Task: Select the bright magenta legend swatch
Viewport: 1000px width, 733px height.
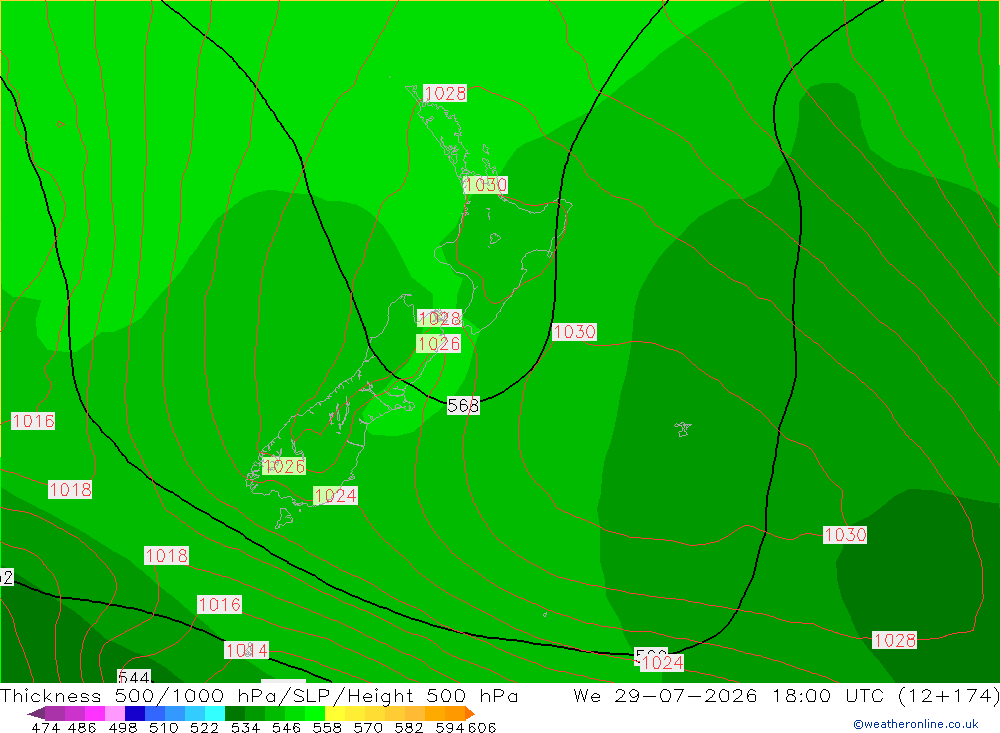Action: click(95, 713)
